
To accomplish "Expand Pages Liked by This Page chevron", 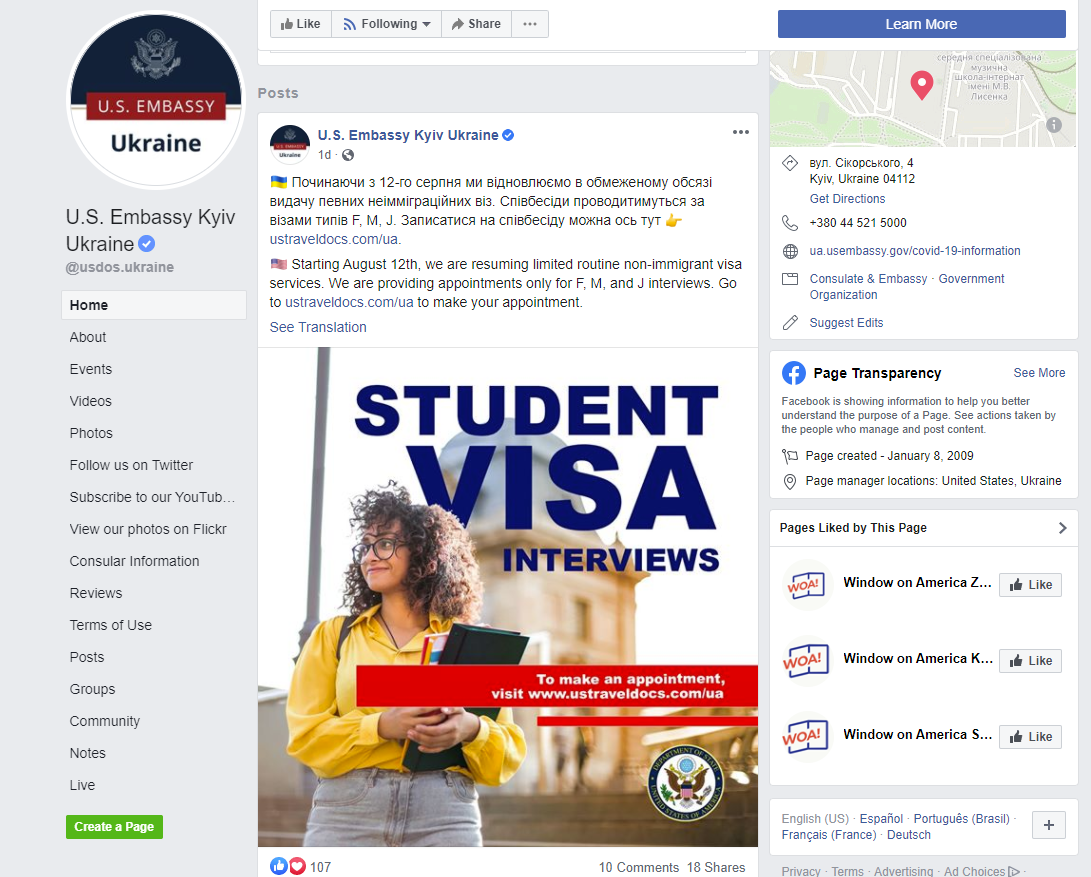I will 1062,528.
